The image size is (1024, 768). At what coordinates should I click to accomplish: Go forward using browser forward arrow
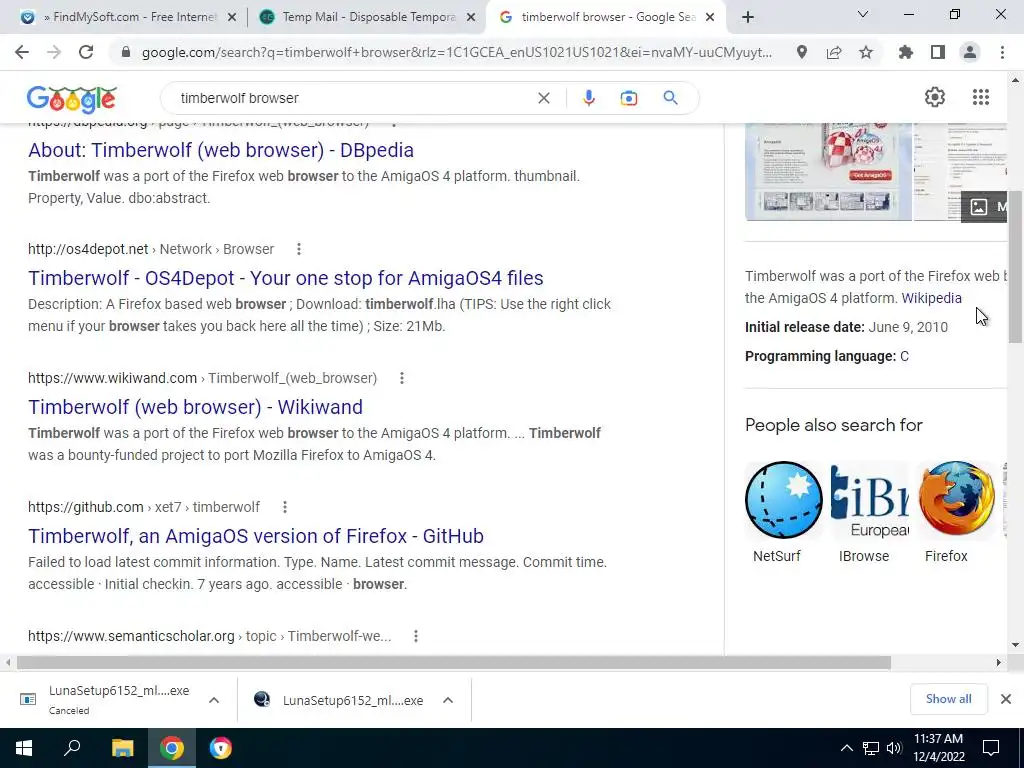coord(54,52)
